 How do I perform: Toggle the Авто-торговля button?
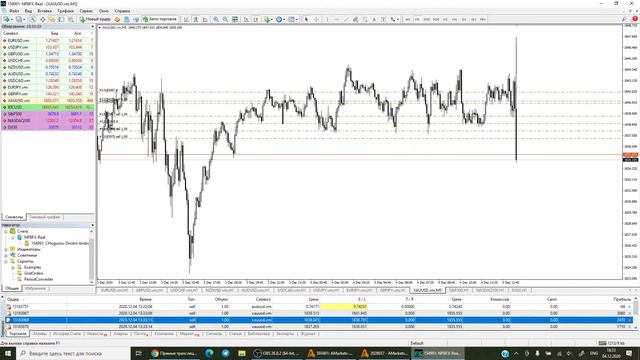[x=160, y=19]
